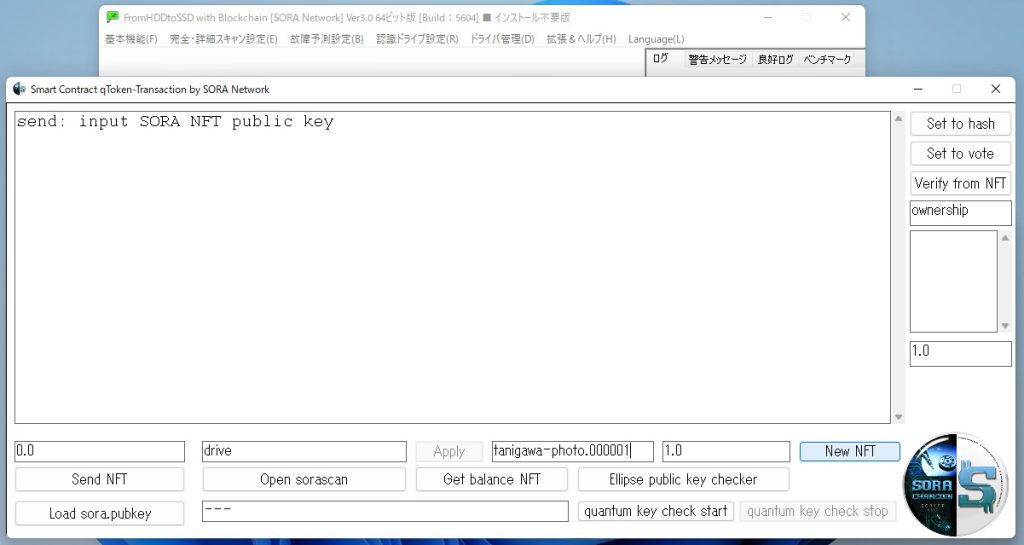1024x545 pixels.
Task: Click the FromHDDtoSSD window title icon
Action: 112,17
